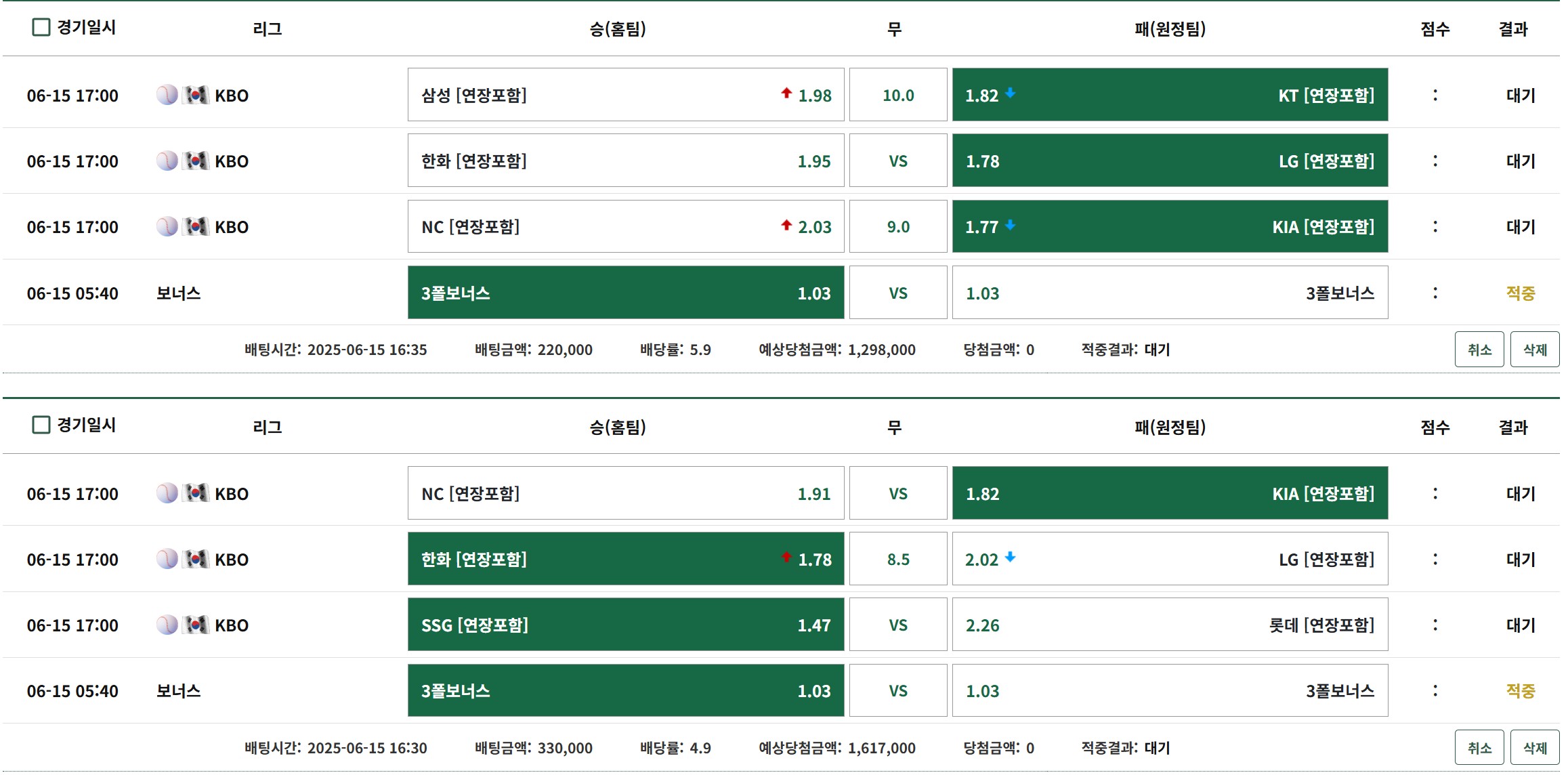Click red up arrow beside 한화 1.78 odds

click(786, 558)
